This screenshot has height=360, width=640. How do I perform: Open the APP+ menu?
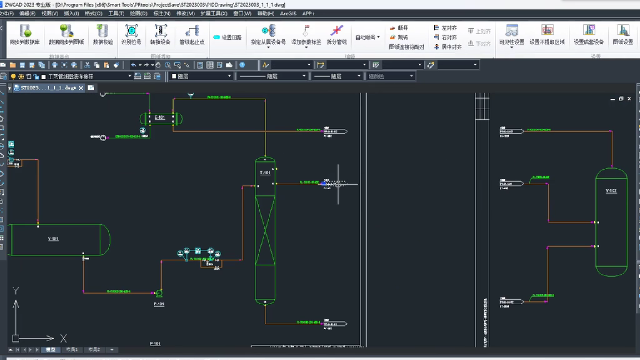point(308,13)
